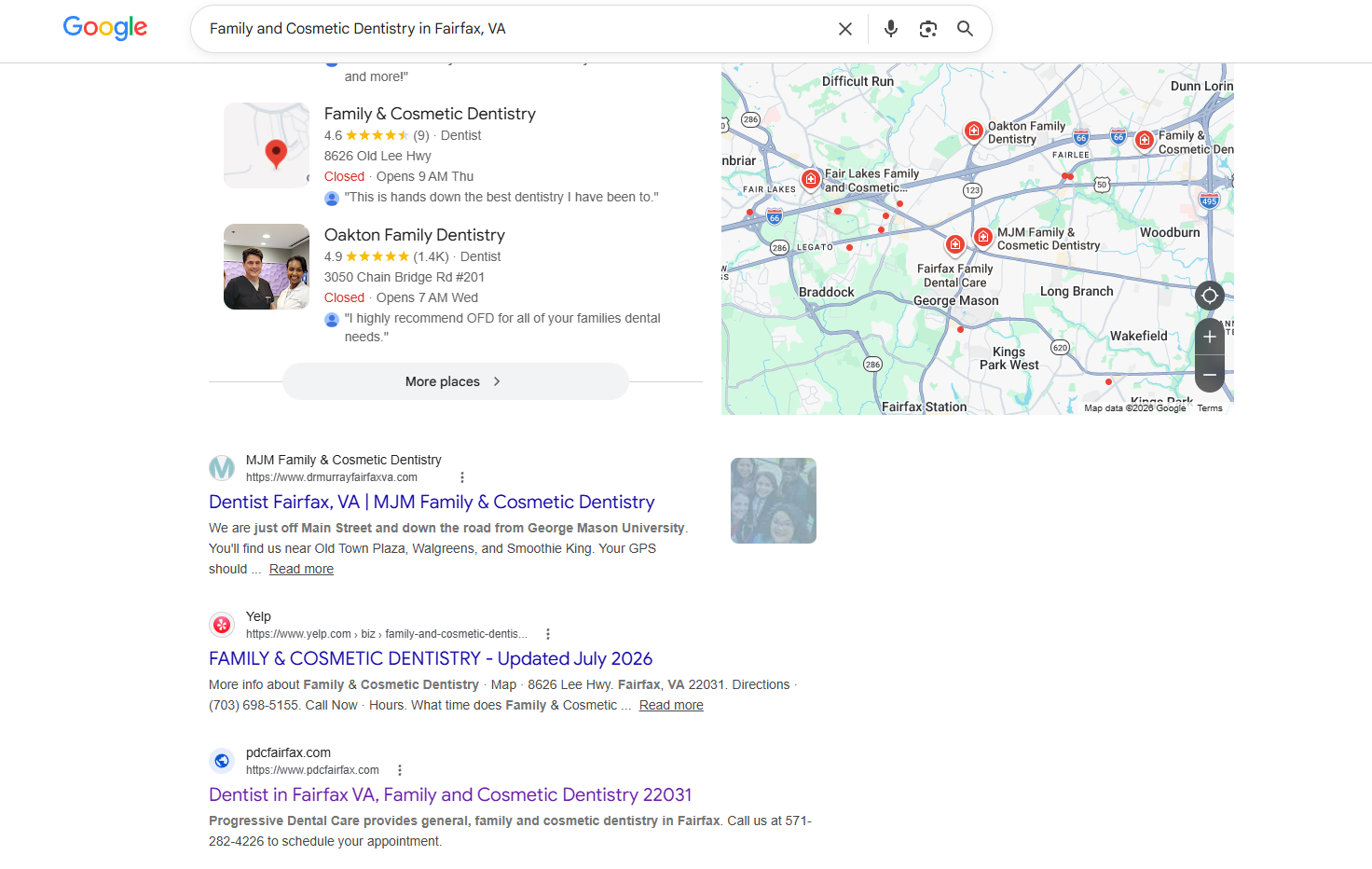The height and width of the screenshot is (869, 1372).
Task: Start voice search with microphone icon
Action: coord(891,29)
